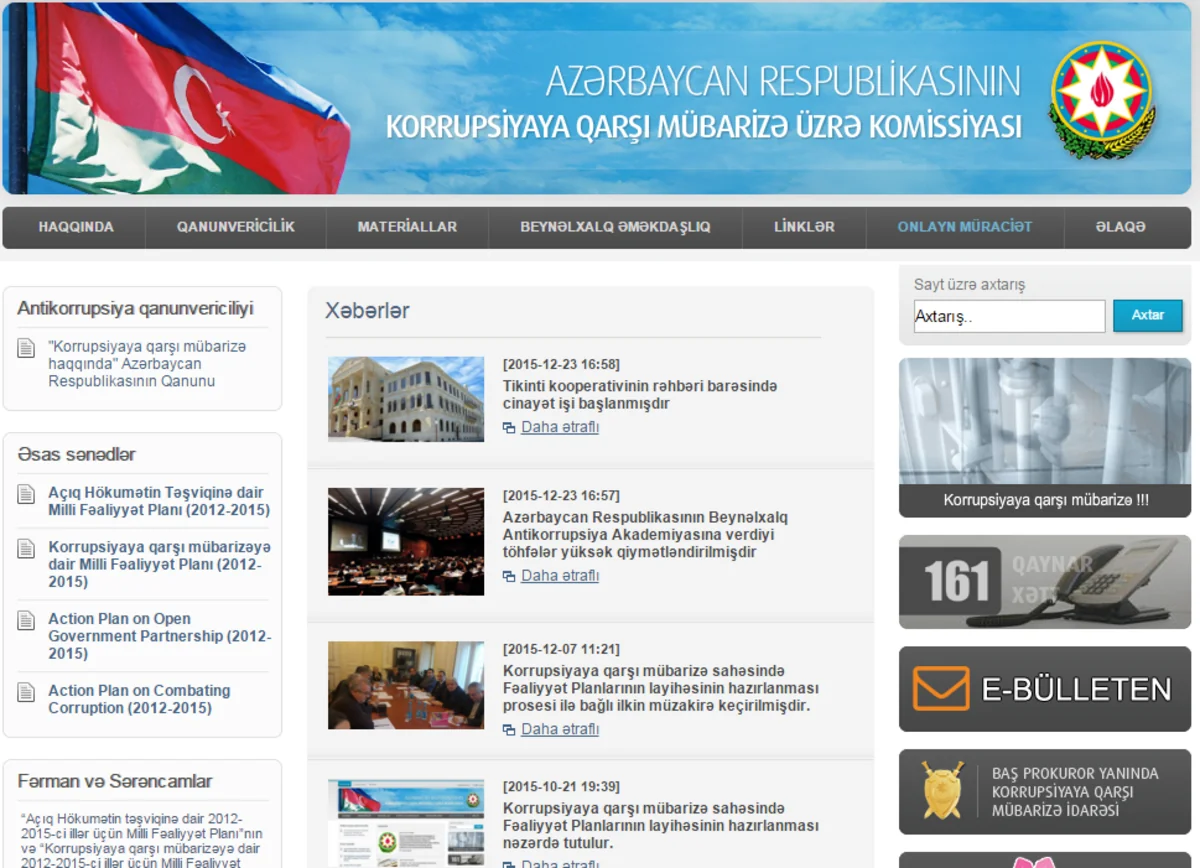Open the ƏLAQƏ menu item
This screenshot has height=868, width=1200.
pos(1120,227)
